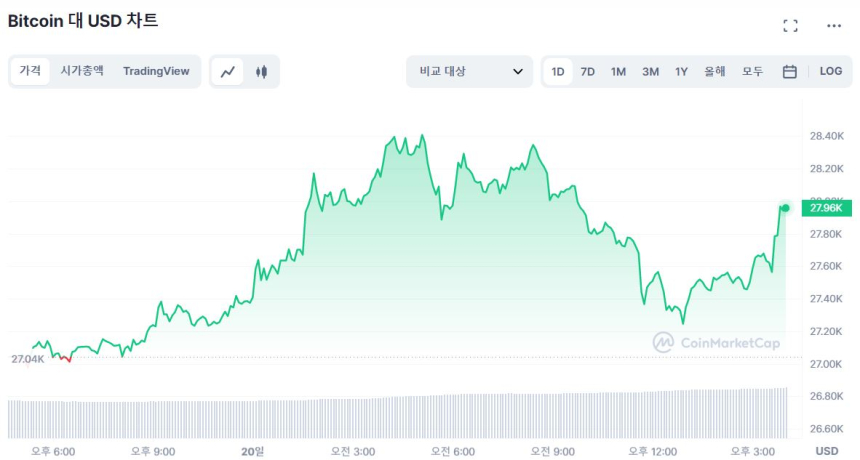Image resolution: width=860 pixels, height=460 pixels.
Task: Switch to candlestick chart view
Action: [262, 72]
